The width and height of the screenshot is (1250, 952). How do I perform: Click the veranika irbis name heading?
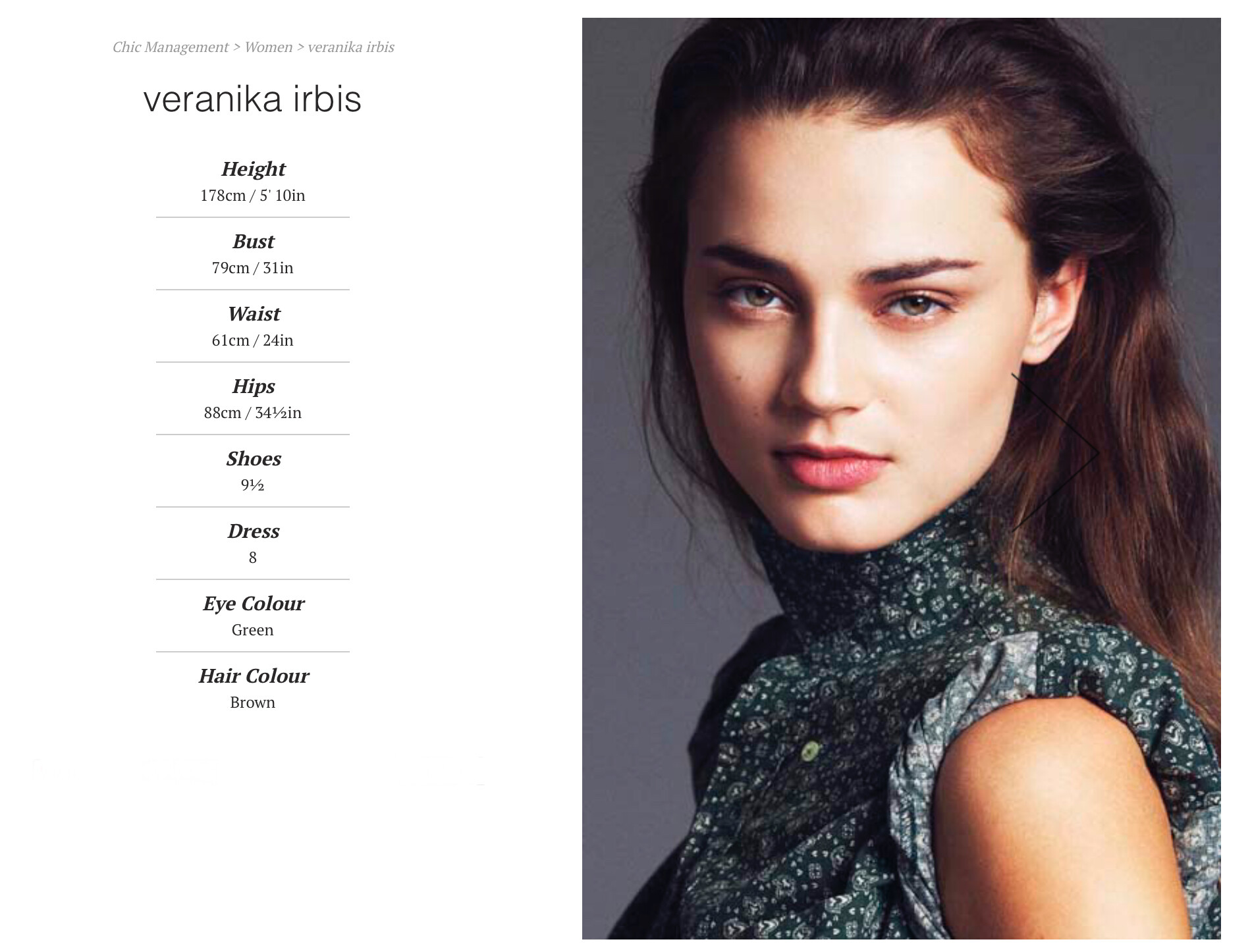(252, 99)
